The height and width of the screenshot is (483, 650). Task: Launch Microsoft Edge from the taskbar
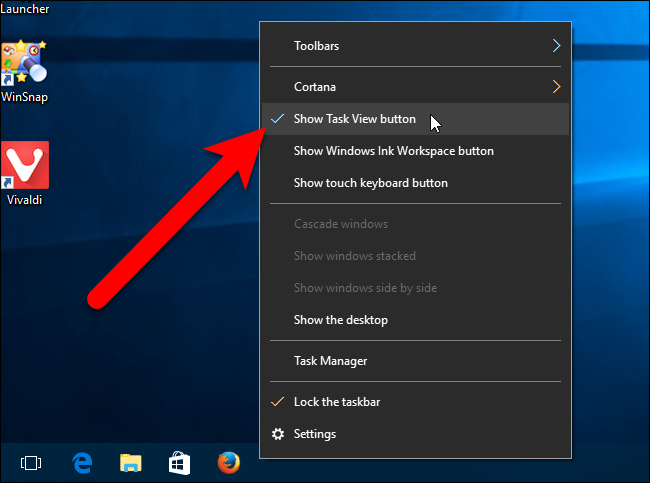point(82,463)
